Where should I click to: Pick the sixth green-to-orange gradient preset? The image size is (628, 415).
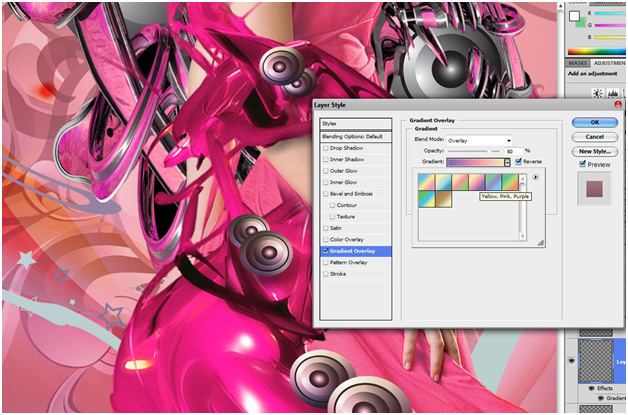coord(510,182)
